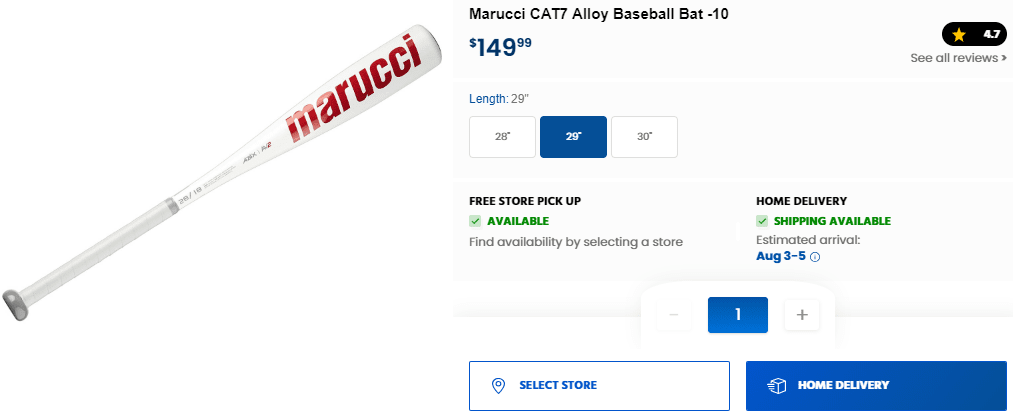Click the 4.7 rating score
The width and height of the screenshot is (1013, 416).
[991, 34]
